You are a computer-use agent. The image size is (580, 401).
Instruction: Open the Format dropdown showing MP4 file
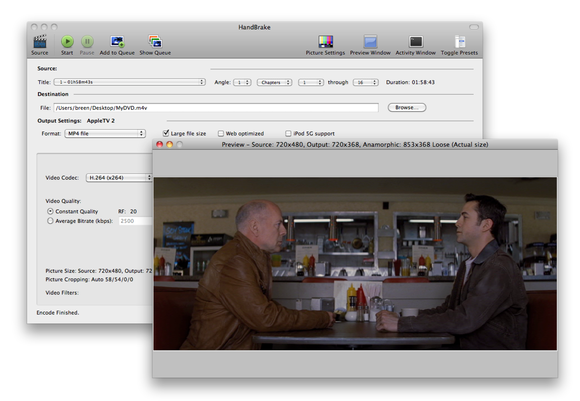point(105,133)
